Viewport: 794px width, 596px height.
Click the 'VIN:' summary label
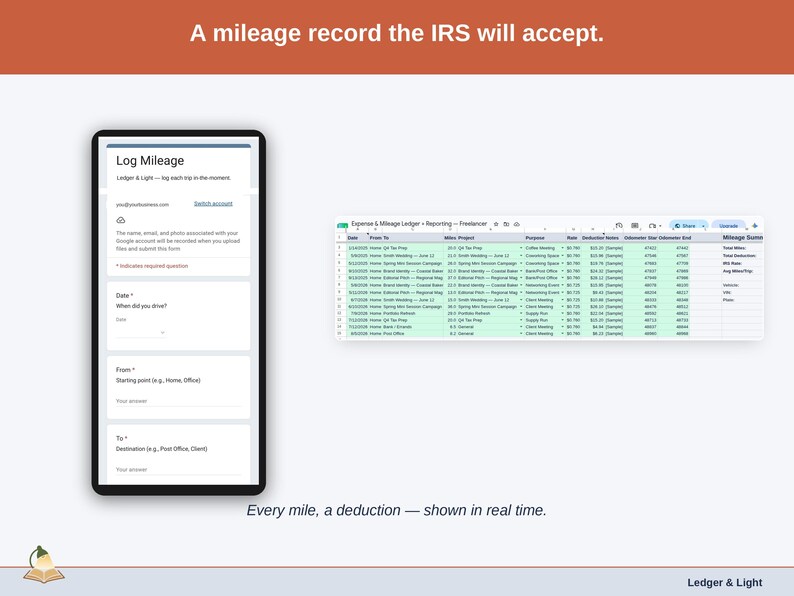727,293
